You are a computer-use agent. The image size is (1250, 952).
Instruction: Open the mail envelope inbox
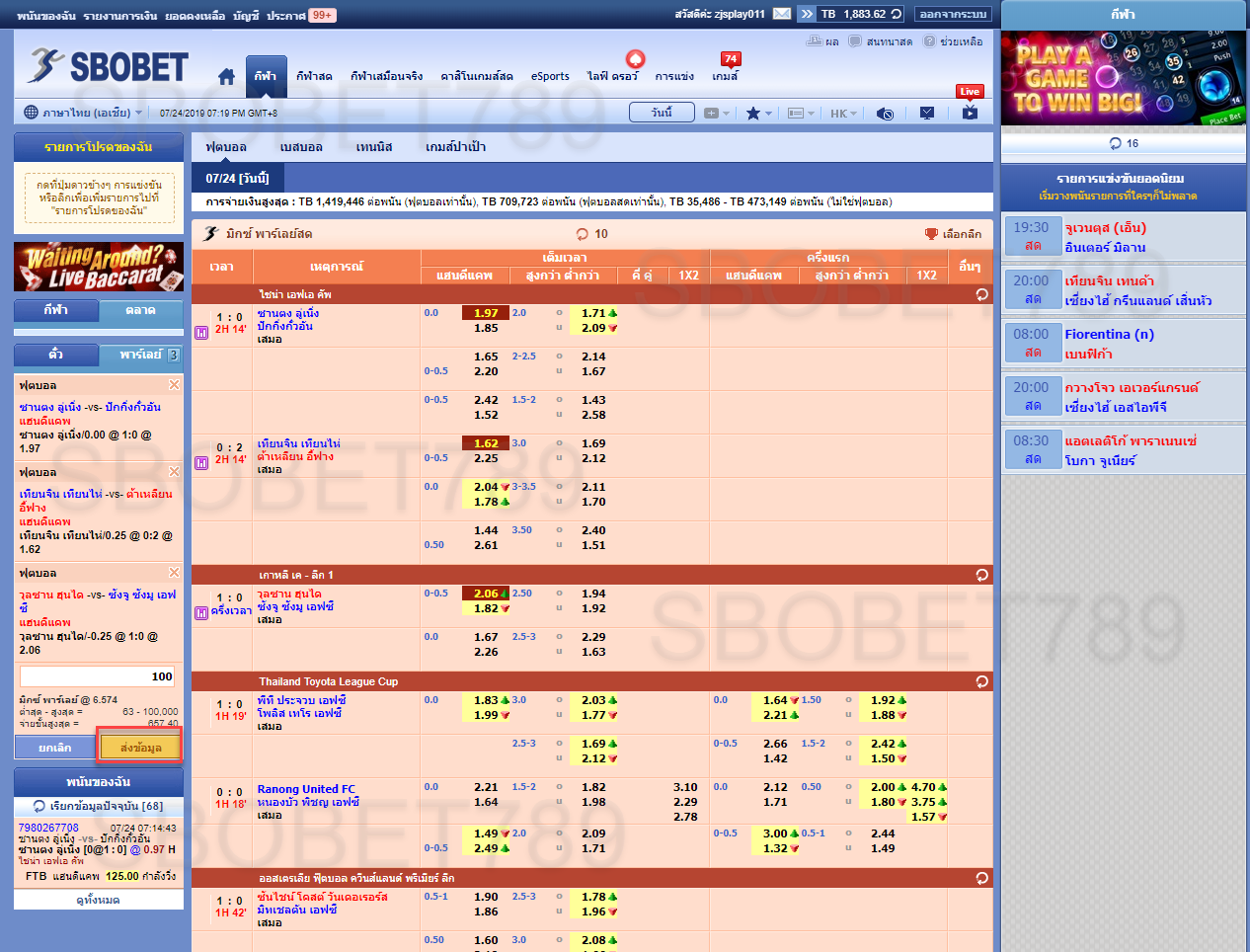click(781, 14)
